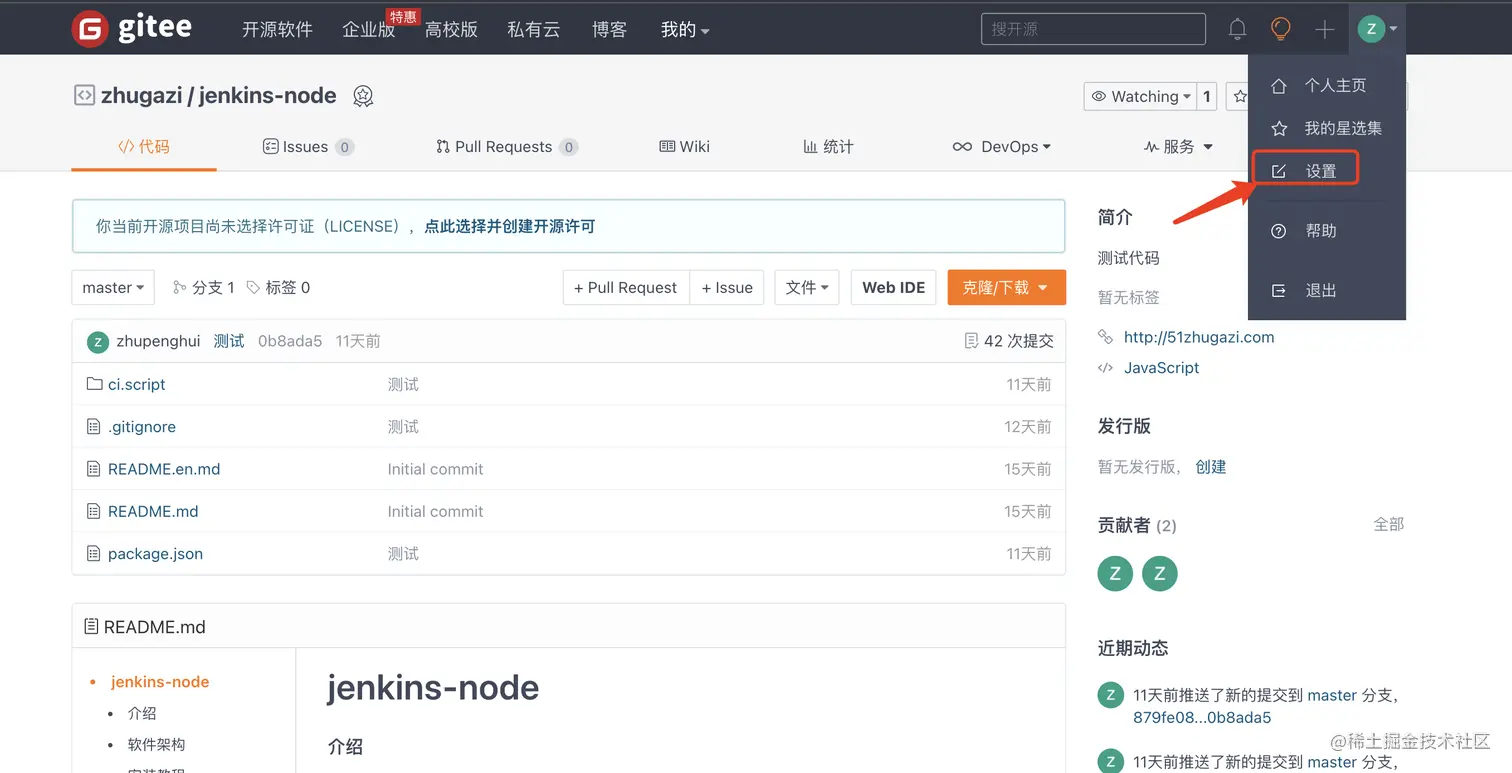1512x773 pixels.
Task: Switch to the Pull Requests tab
Action: [507, 146]
